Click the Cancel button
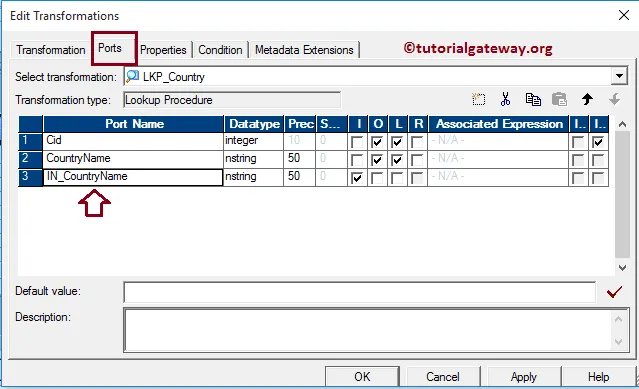Screen dimensions: 639x389 443,376
